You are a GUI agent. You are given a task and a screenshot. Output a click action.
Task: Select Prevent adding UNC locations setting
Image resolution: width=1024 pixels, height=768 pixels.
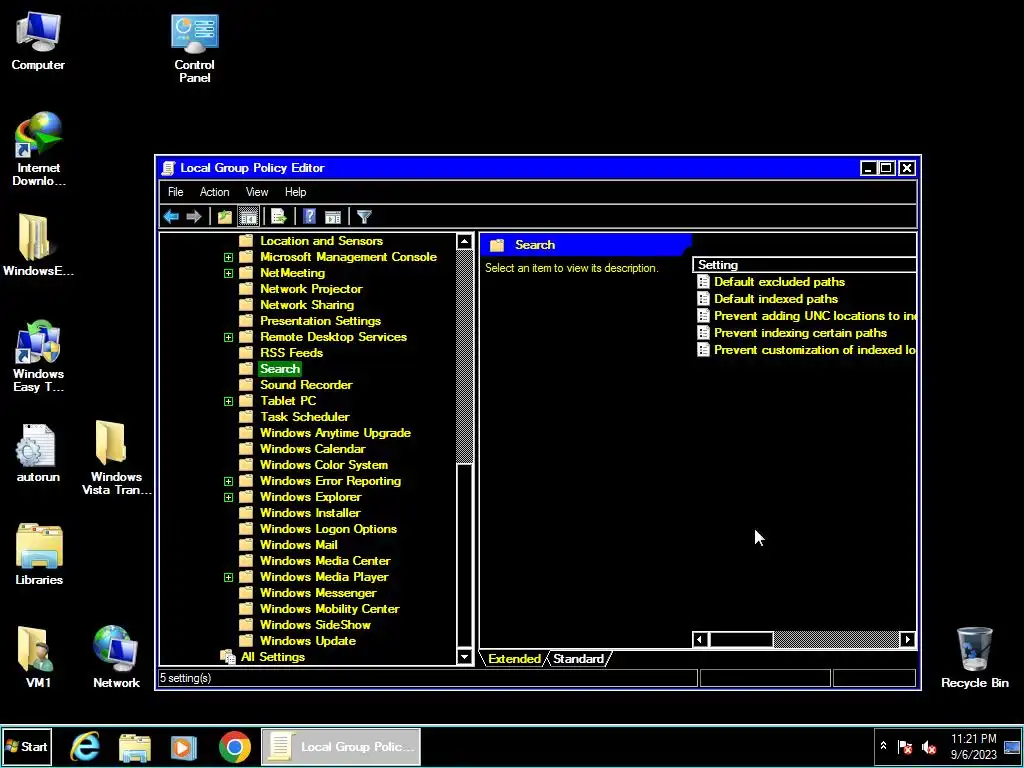(806, 315)
